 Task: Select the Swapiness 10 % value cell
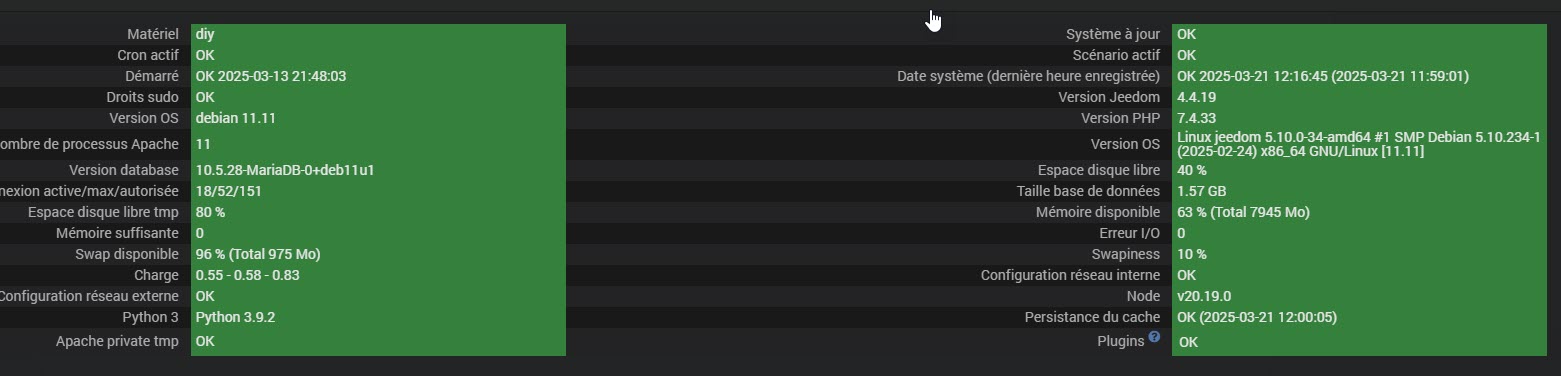[1360, 254]
